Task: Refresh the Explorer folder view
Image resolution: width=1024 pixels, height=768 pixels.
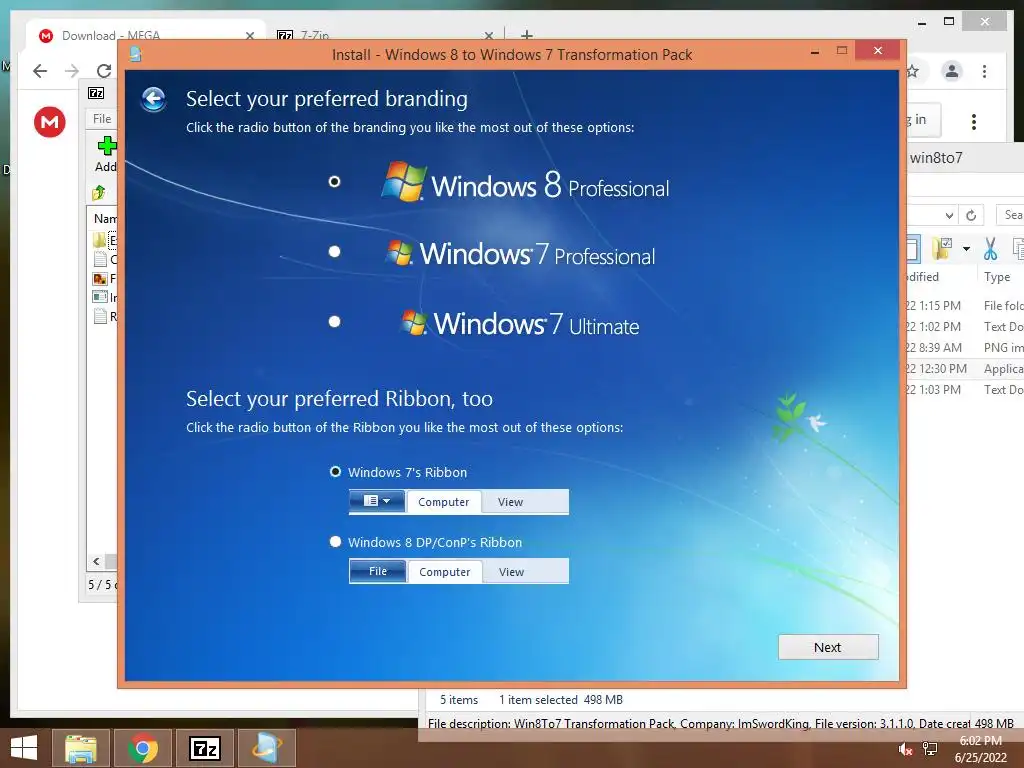Action: (x=971, y=215)
